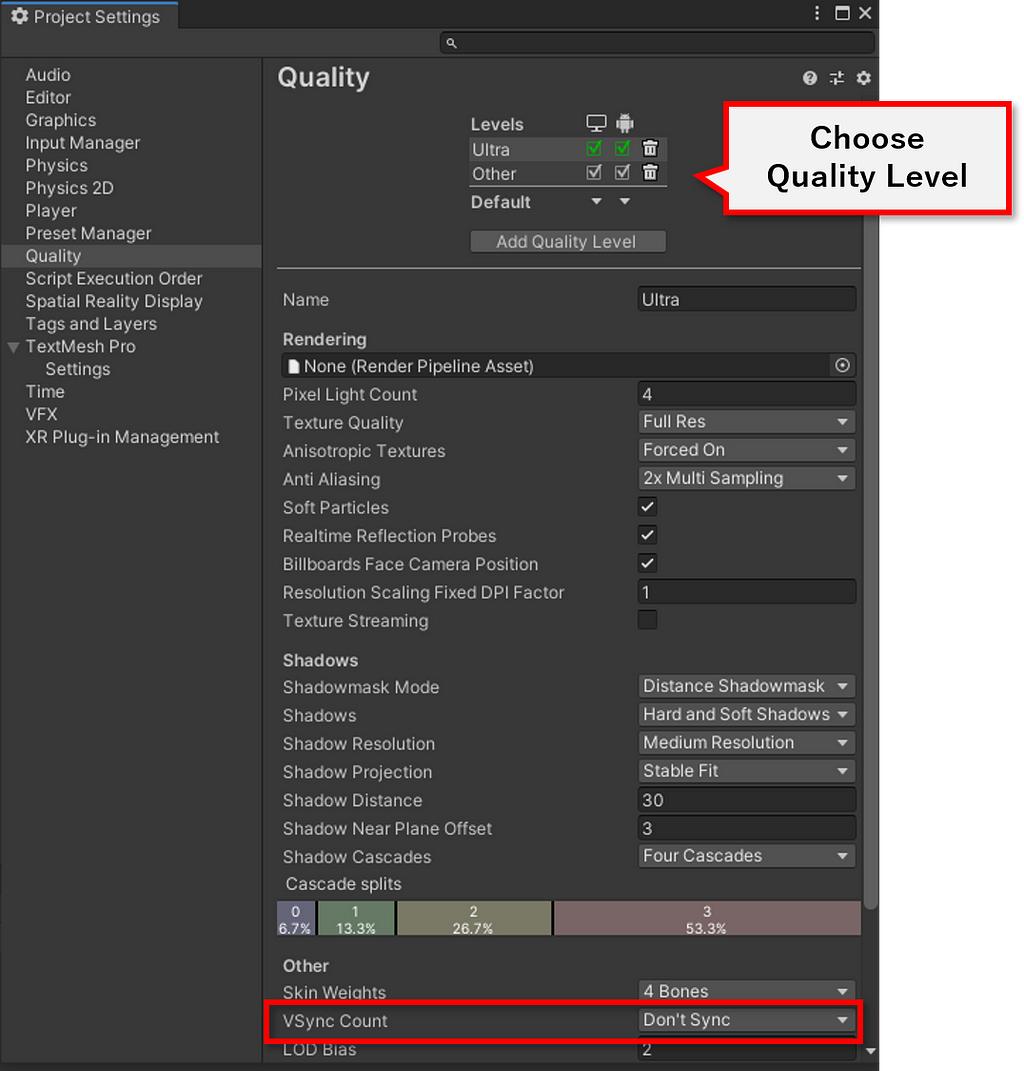
Task: Delete the Other quality level
Action: click(650, 172)
